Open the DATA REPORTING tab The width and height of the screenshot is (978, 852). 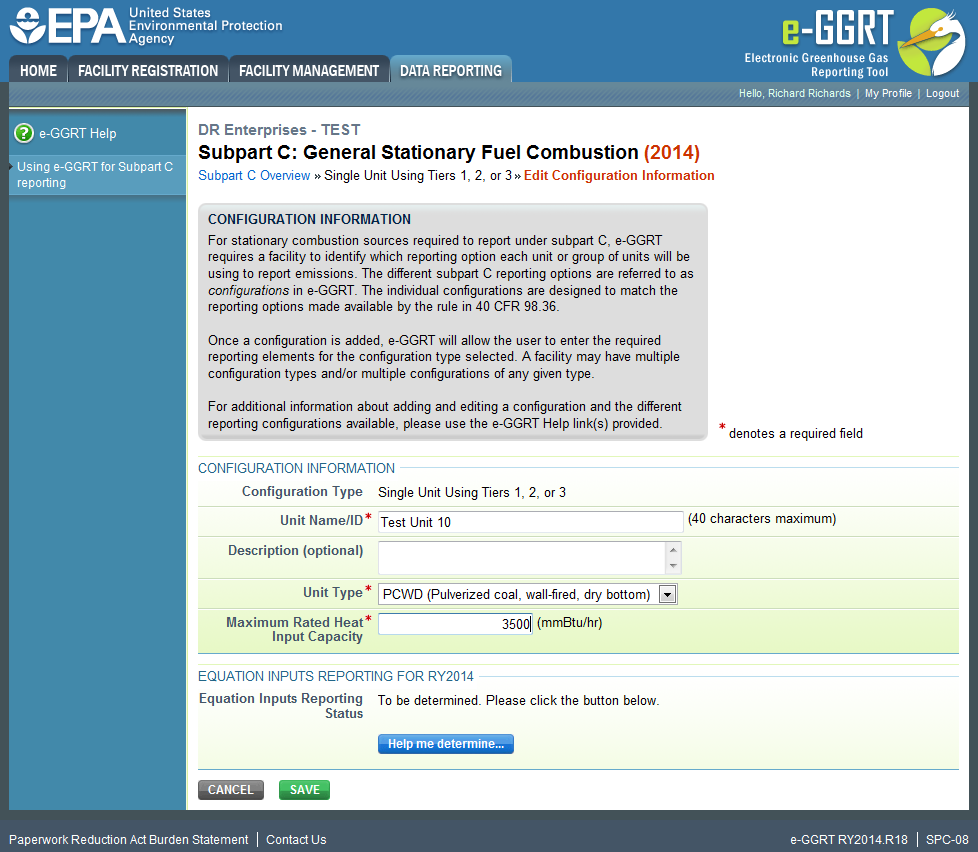point(451,70)
